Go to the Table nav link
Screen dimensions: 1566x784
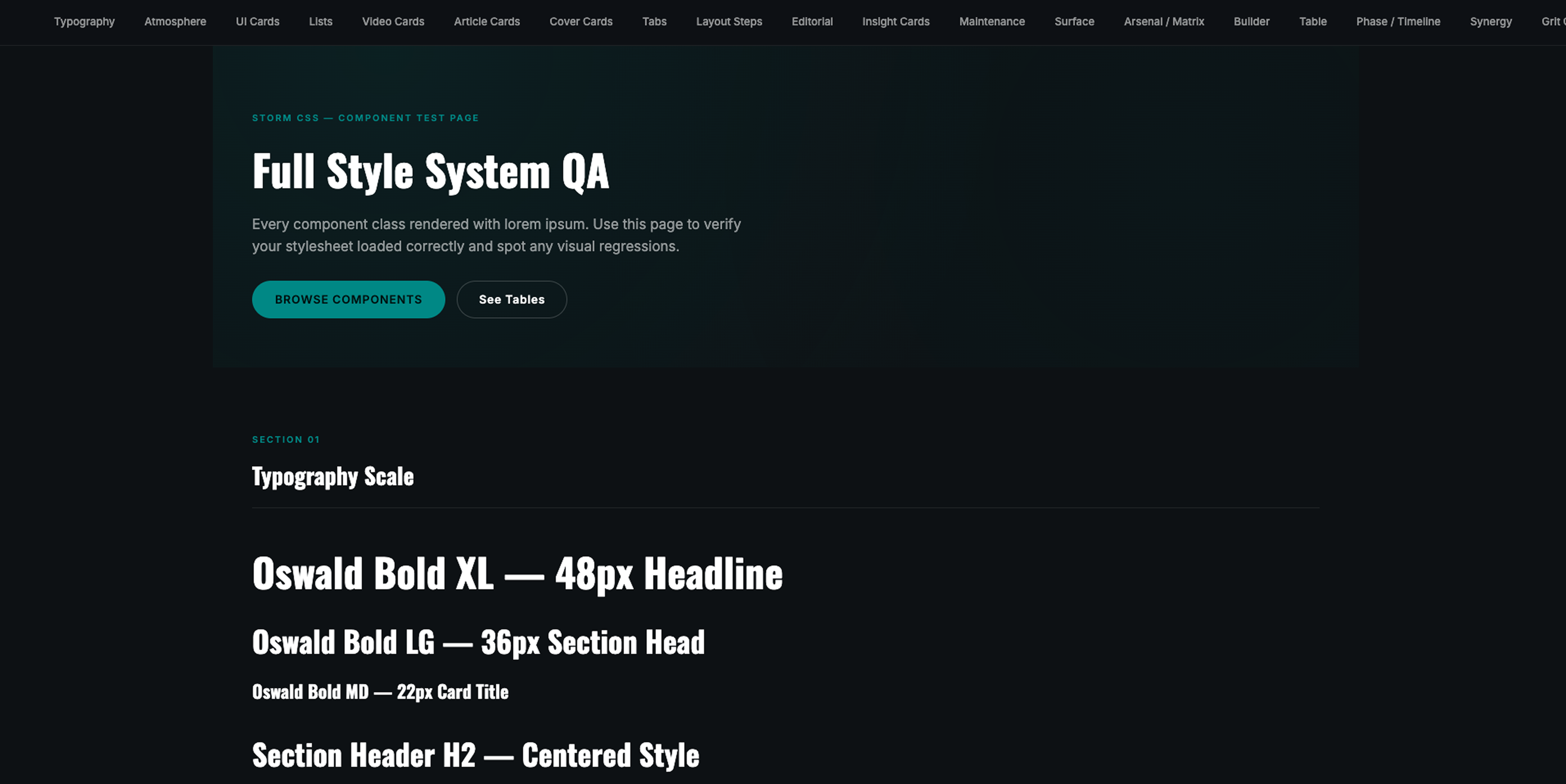coord(1313,22)
